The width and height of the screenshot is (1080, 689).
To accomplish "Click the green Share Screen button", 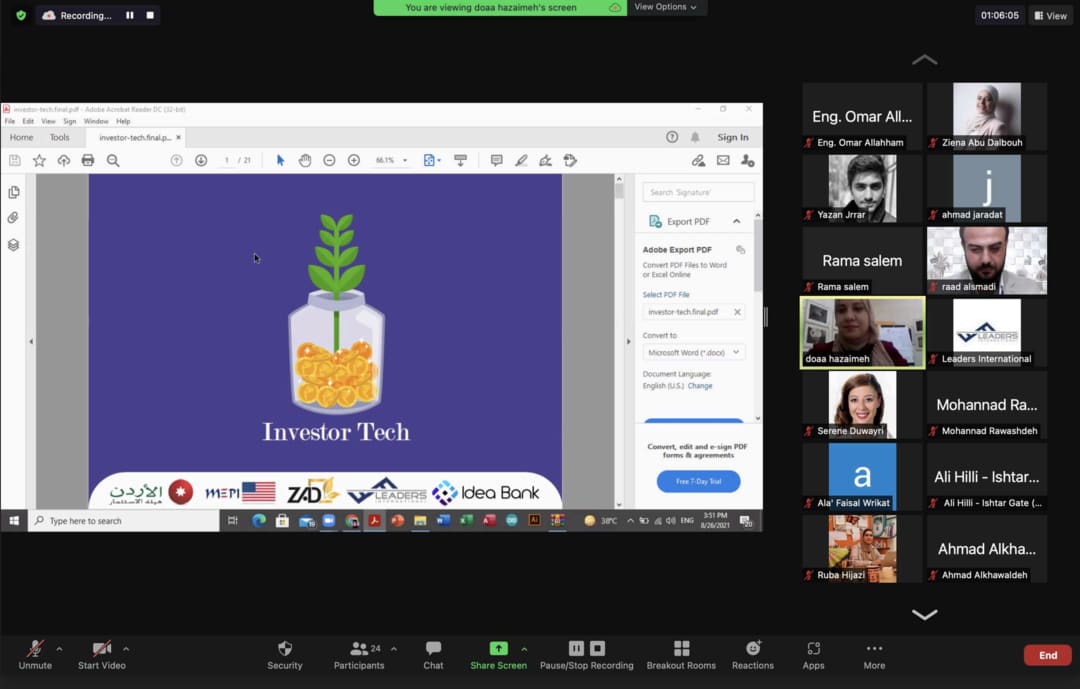I will point(498,655).
